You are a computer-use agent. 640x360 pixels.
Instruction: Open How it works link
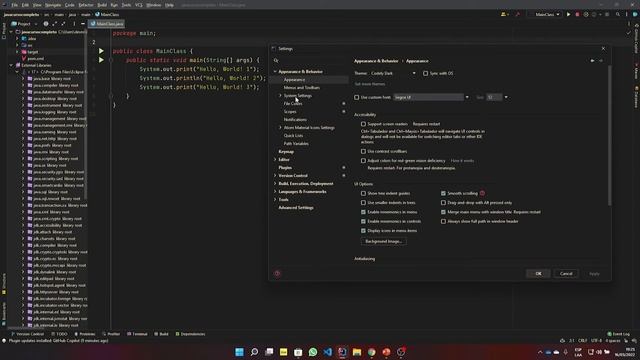pyautogui.click(x=462, y=161)
